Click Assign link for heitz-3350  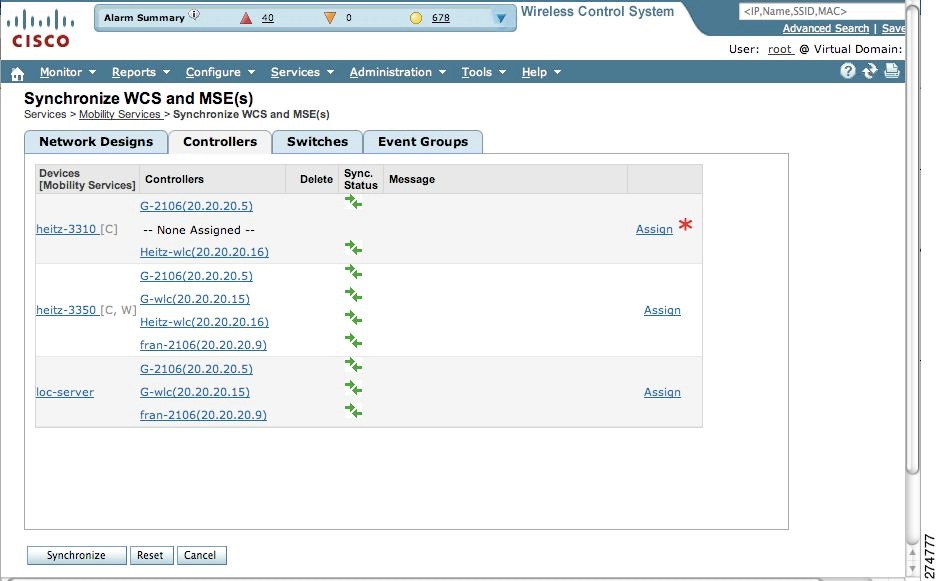tap(662, 310)
